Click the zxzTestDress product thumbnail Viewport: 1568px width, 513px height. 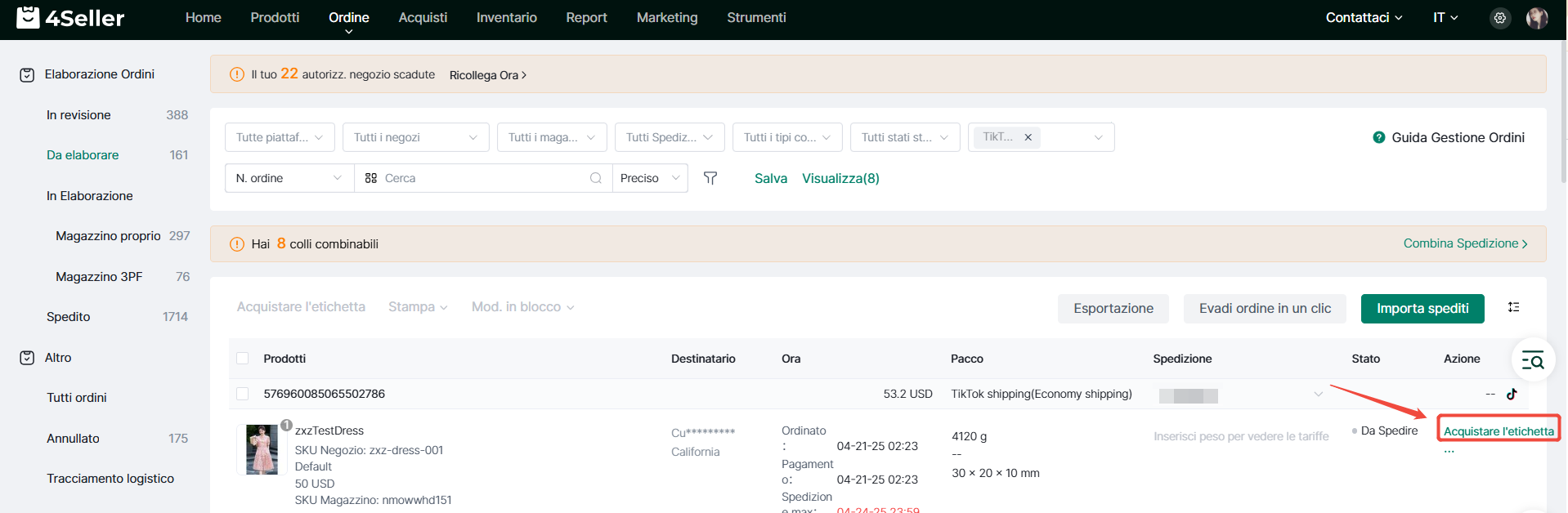click(262, 449)
